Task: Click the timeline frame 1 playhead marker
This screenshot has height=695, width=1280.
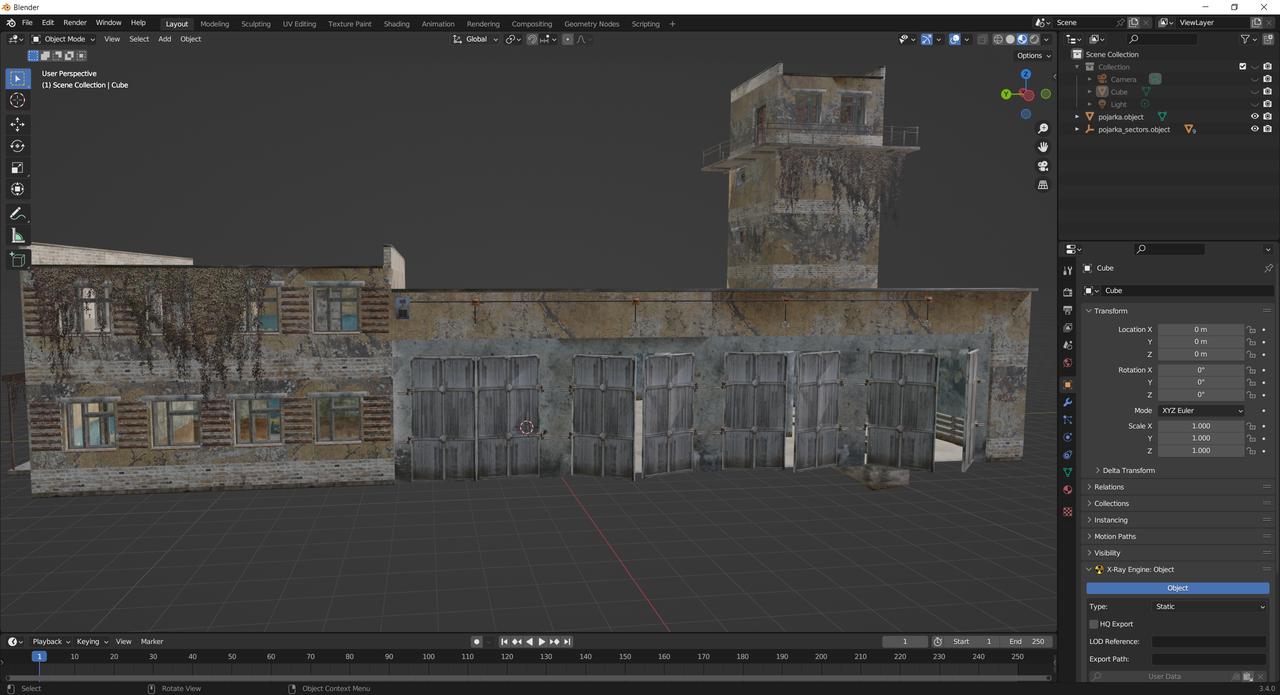Action: point(39,657)
